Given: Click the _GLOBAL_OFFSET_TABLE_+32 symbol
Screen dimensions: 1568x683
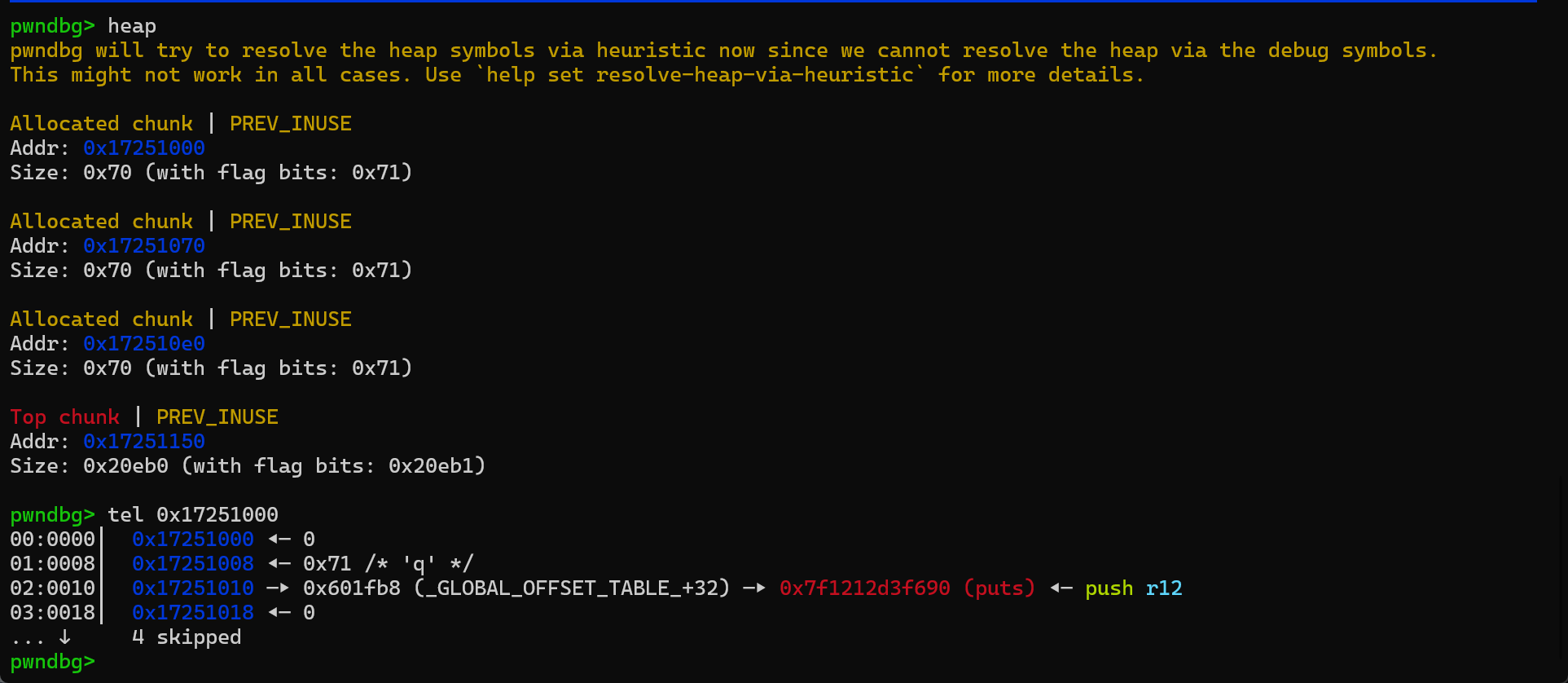Looking at the screenshot, I should 572,588.
